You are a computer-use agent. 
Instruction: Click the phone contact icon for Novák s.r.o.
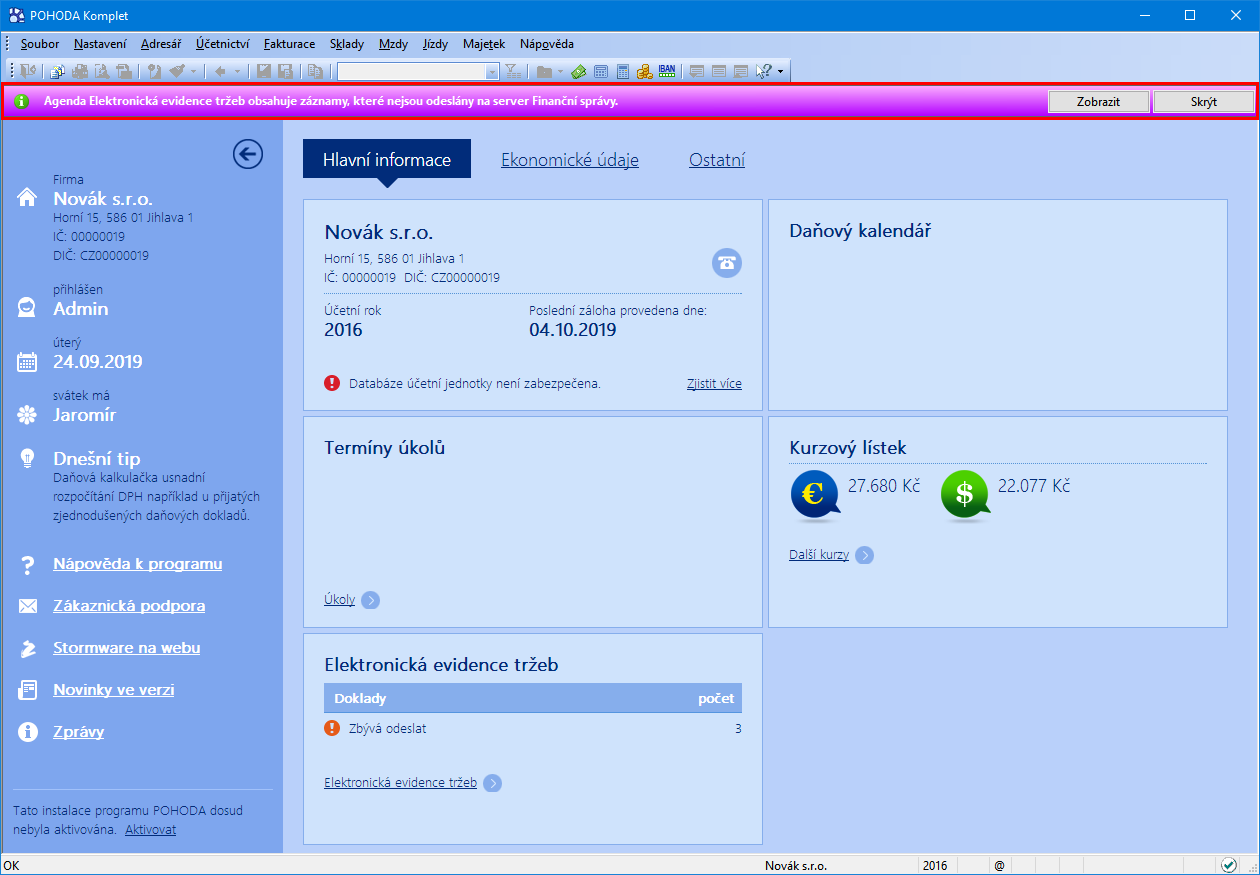tap(727, 263)
